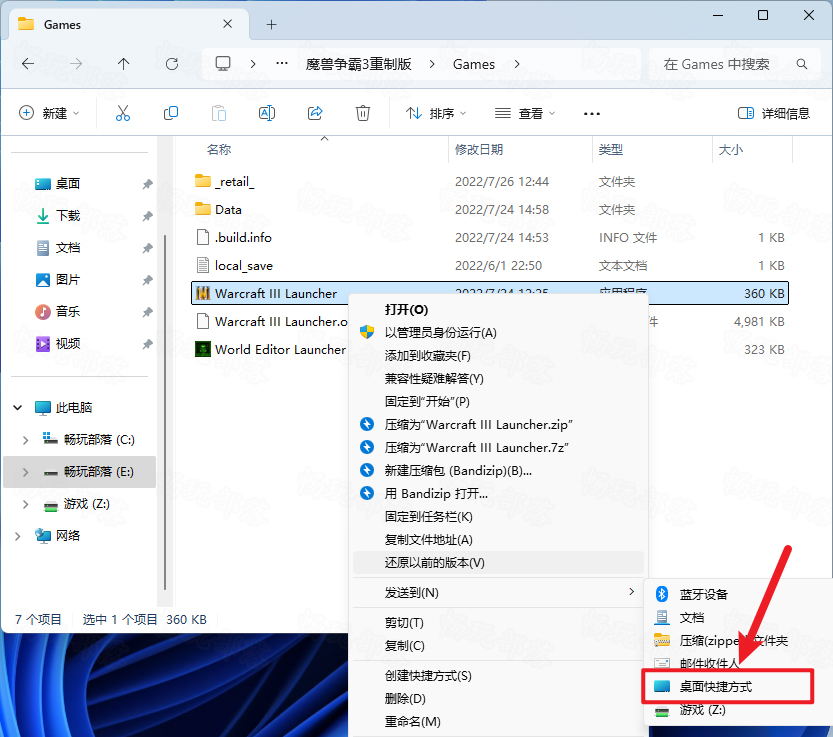Refresh the Games folder view
The width and height of the screenshot is (833, 737).
172,64
